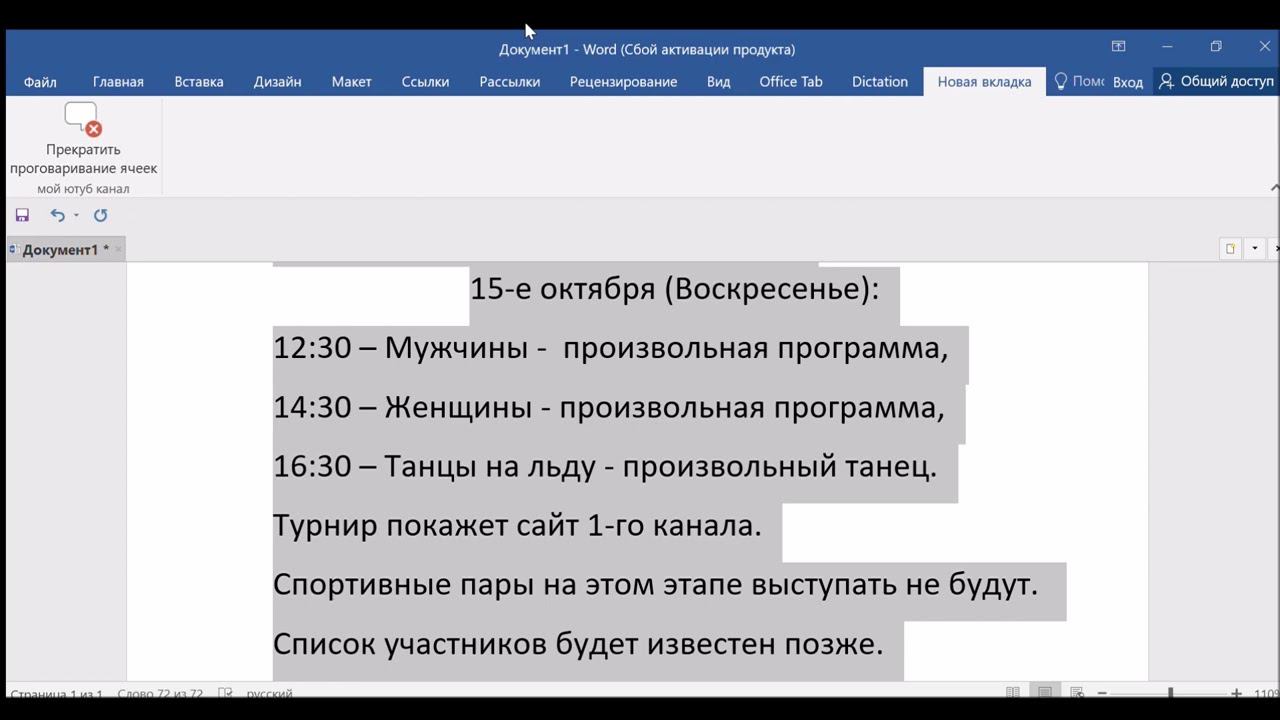The image size is (1280, 720).
Task: Click the line starting "Спортивные пары на этом этапе"
Action: [655, 584]
